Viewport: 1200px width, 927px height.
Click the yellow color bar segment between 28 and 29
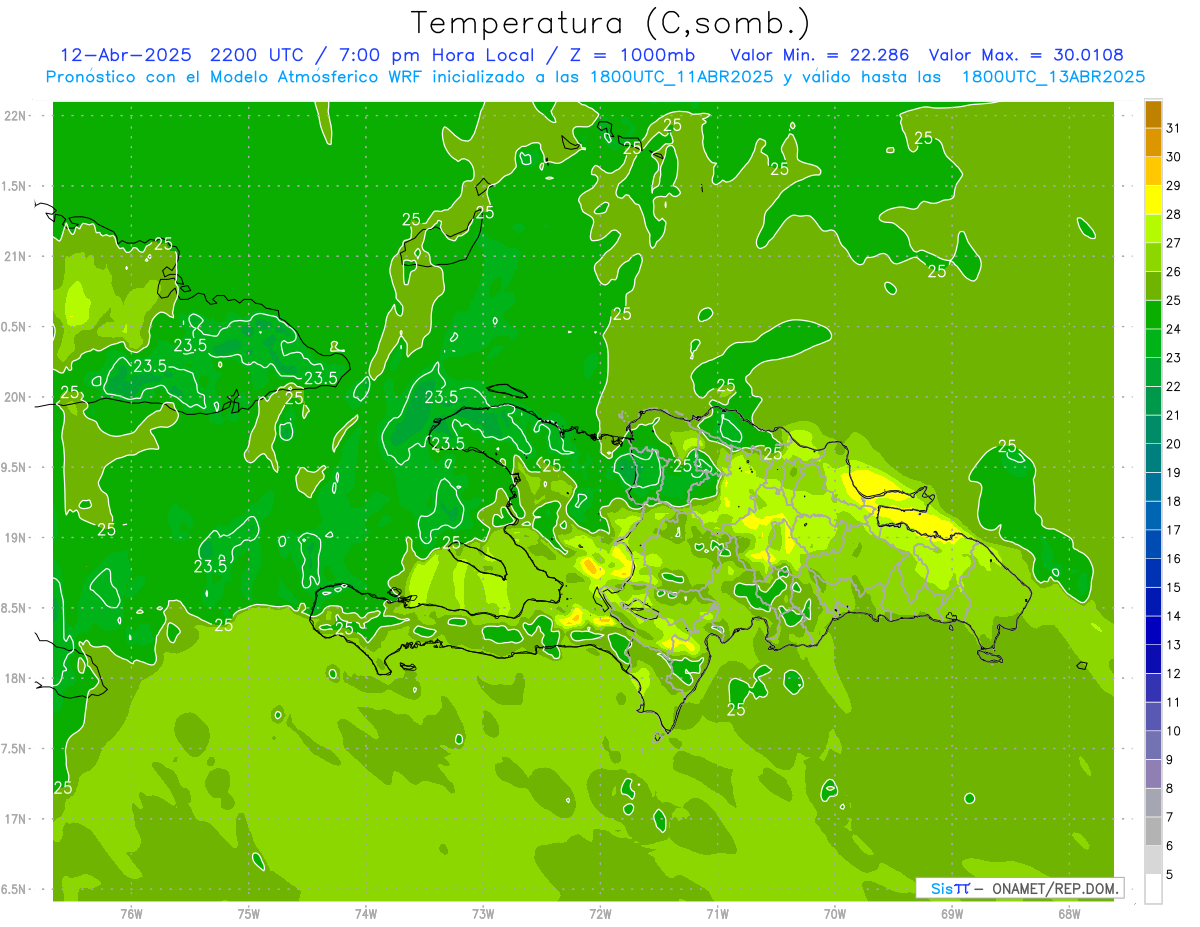point(1153,200)
